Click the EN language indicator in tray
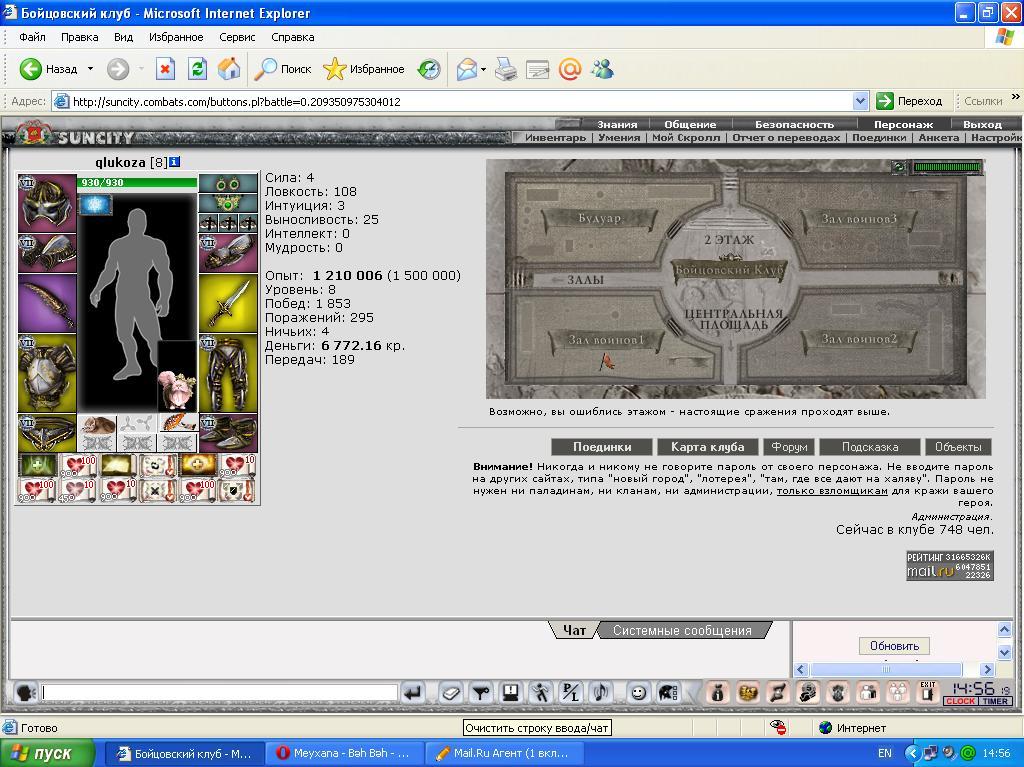The image size is (1024, 767). point(884,753)
